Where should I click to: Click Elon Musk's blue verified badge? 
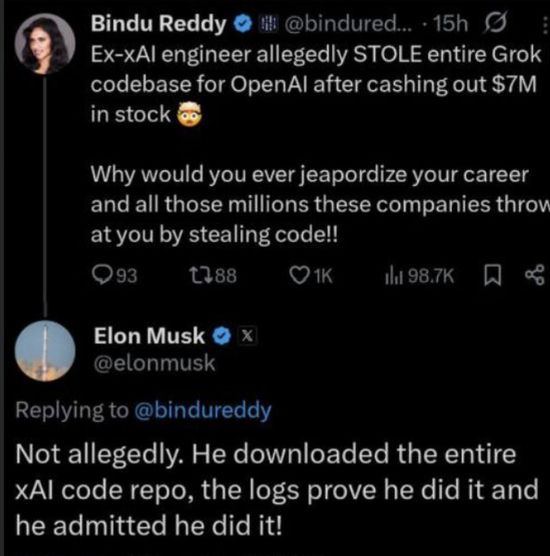click(222, 336)
